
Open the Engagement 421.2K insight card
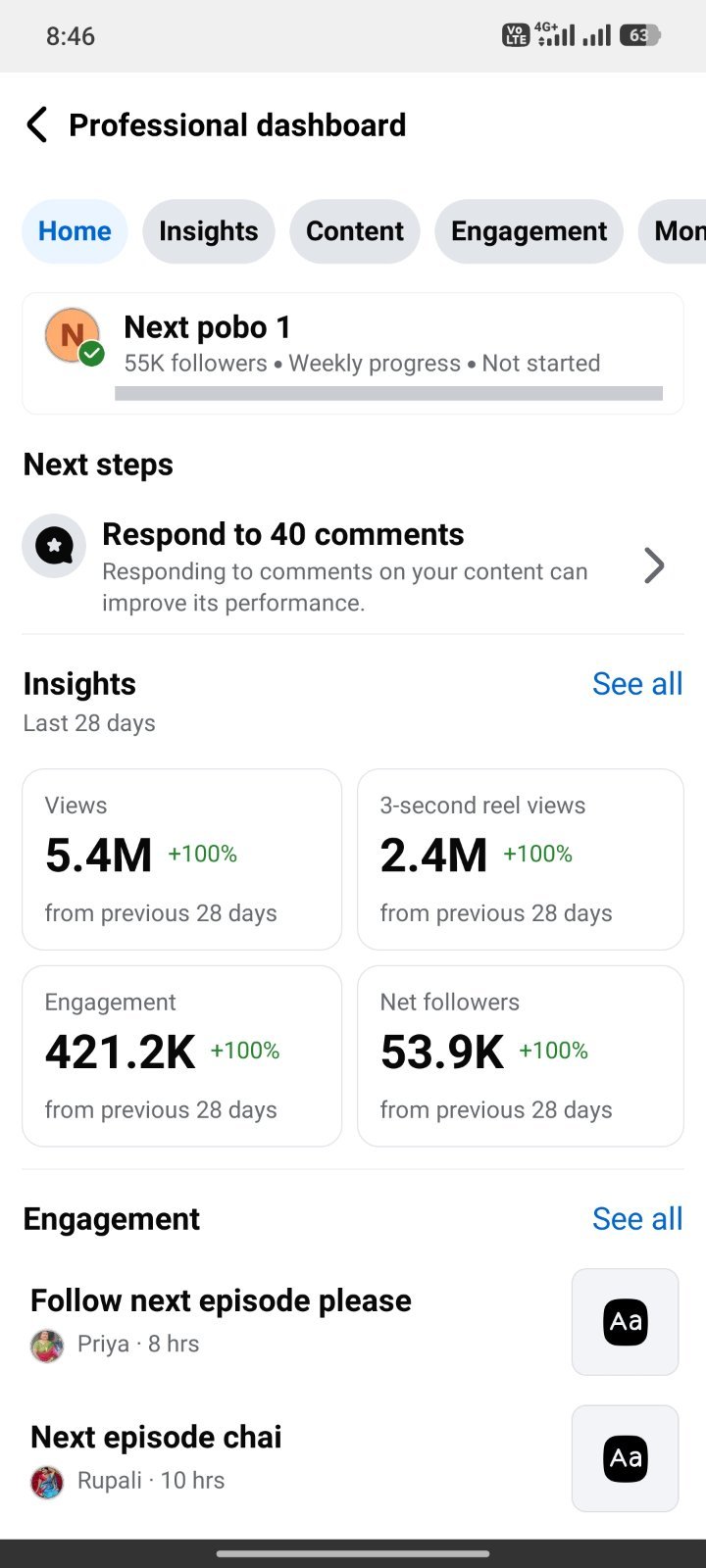click(182, 1056)
